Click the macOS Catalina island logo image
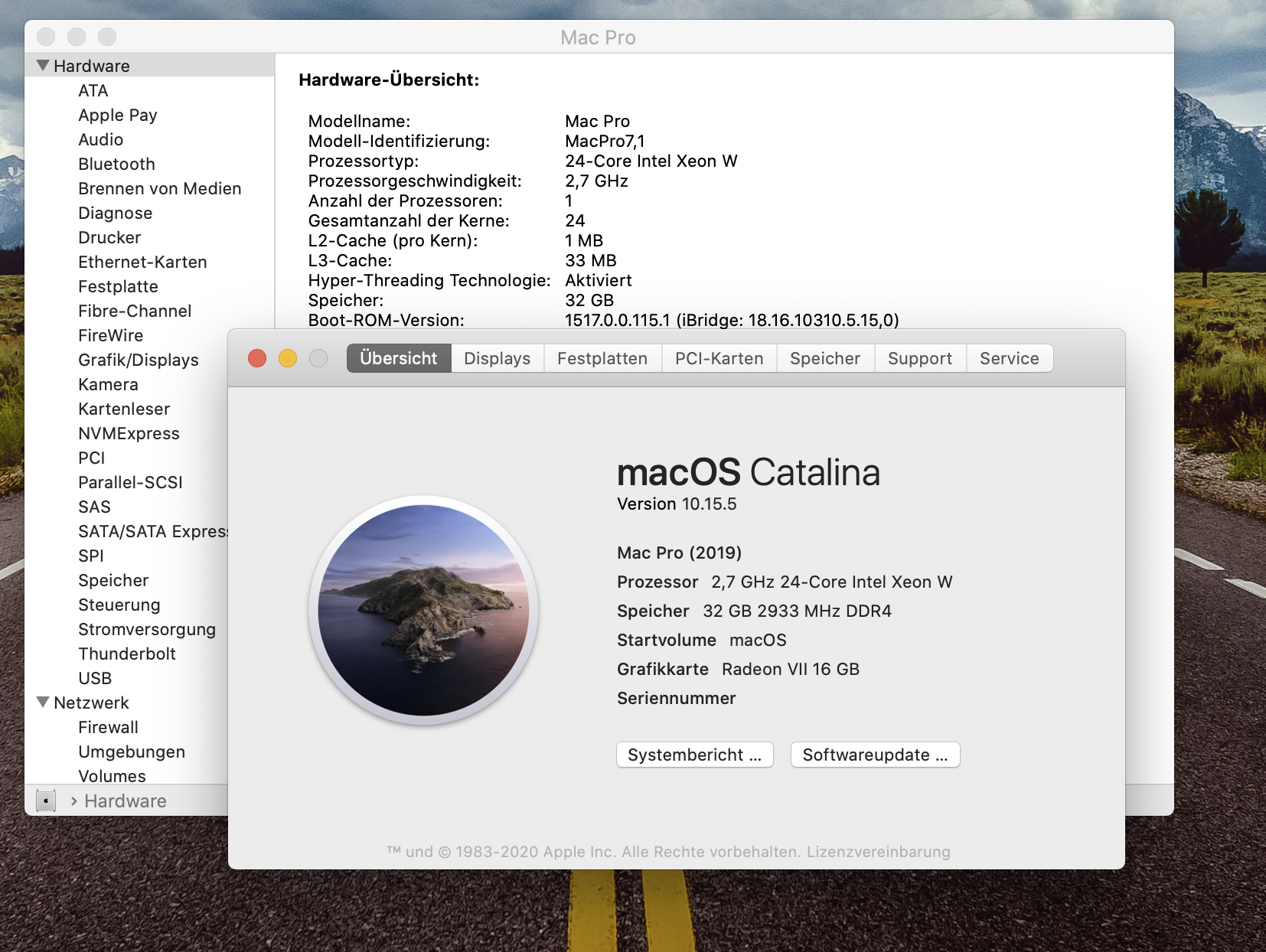This screenshot has width=1266, height=952. 423,610
